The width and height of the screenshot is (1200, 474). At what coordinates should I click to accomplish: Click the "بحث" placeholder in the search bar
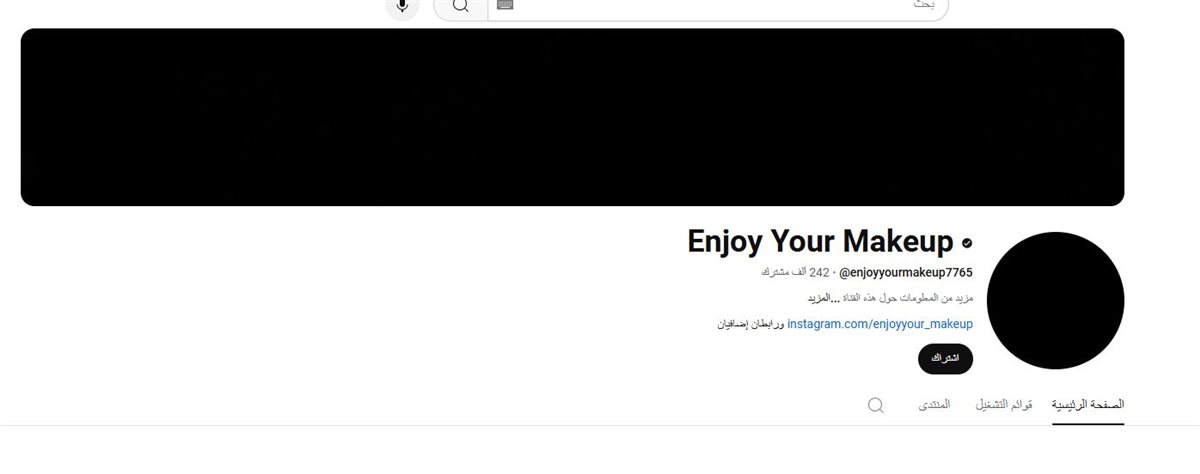(x=925, y=5)
